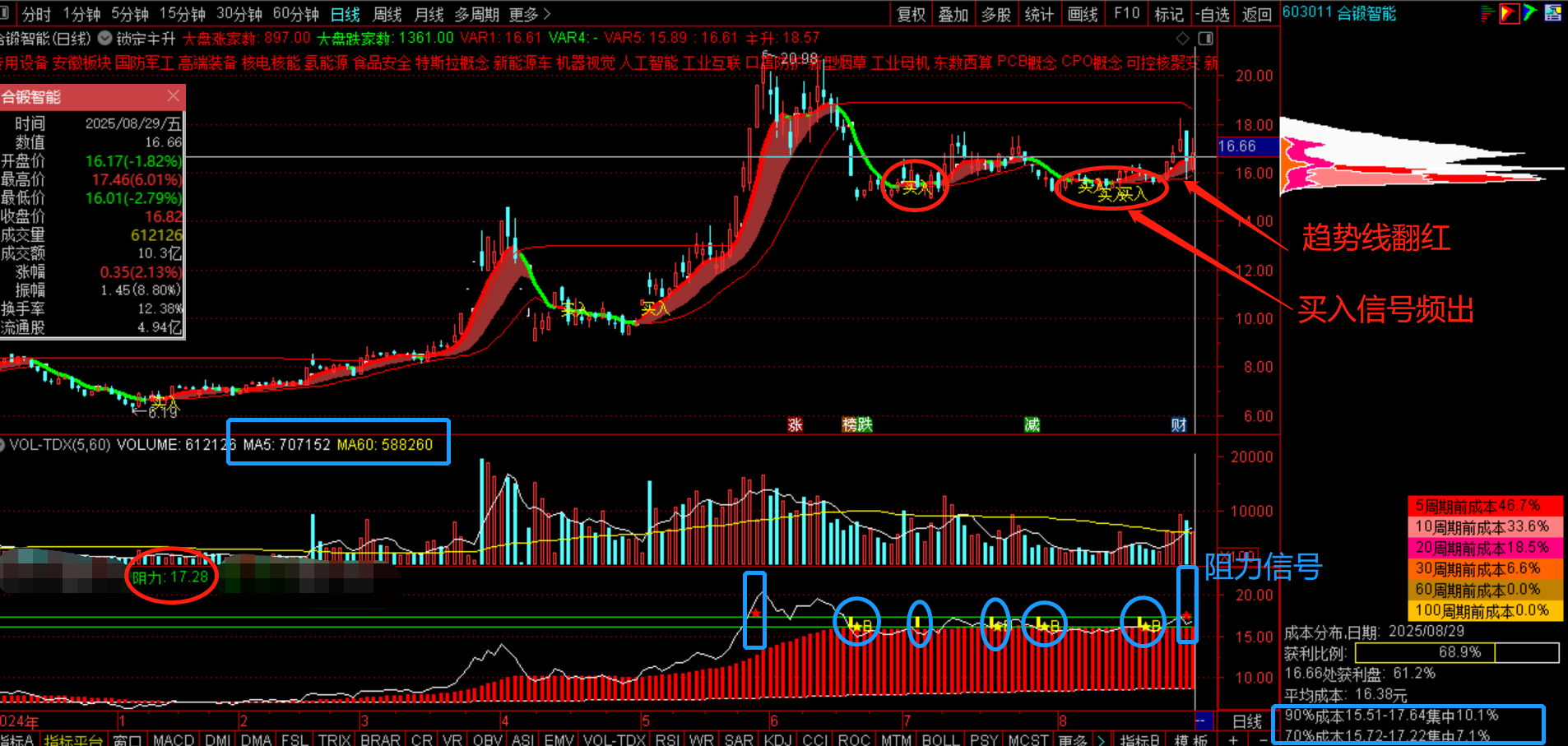Close the 合锻智能 data popup

(x=173, y=95)
